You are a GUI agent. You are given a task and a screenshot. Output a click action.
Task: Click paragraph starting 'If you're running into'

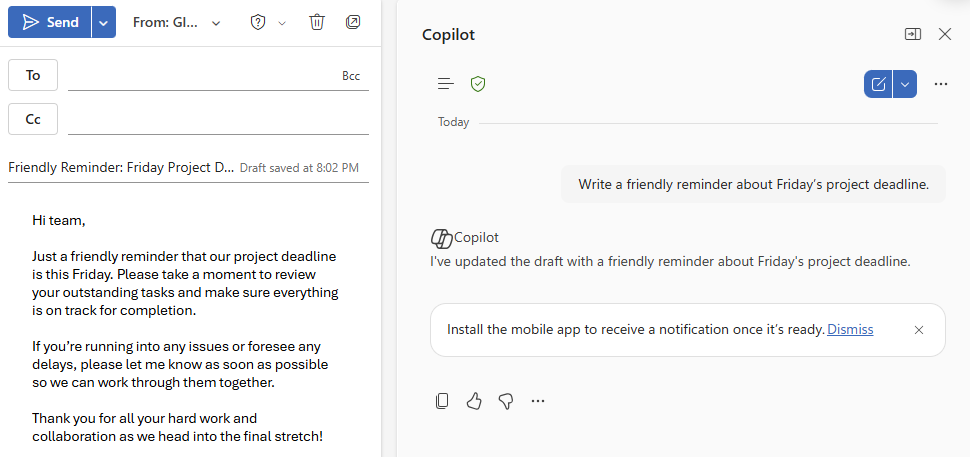pos(180,365)
